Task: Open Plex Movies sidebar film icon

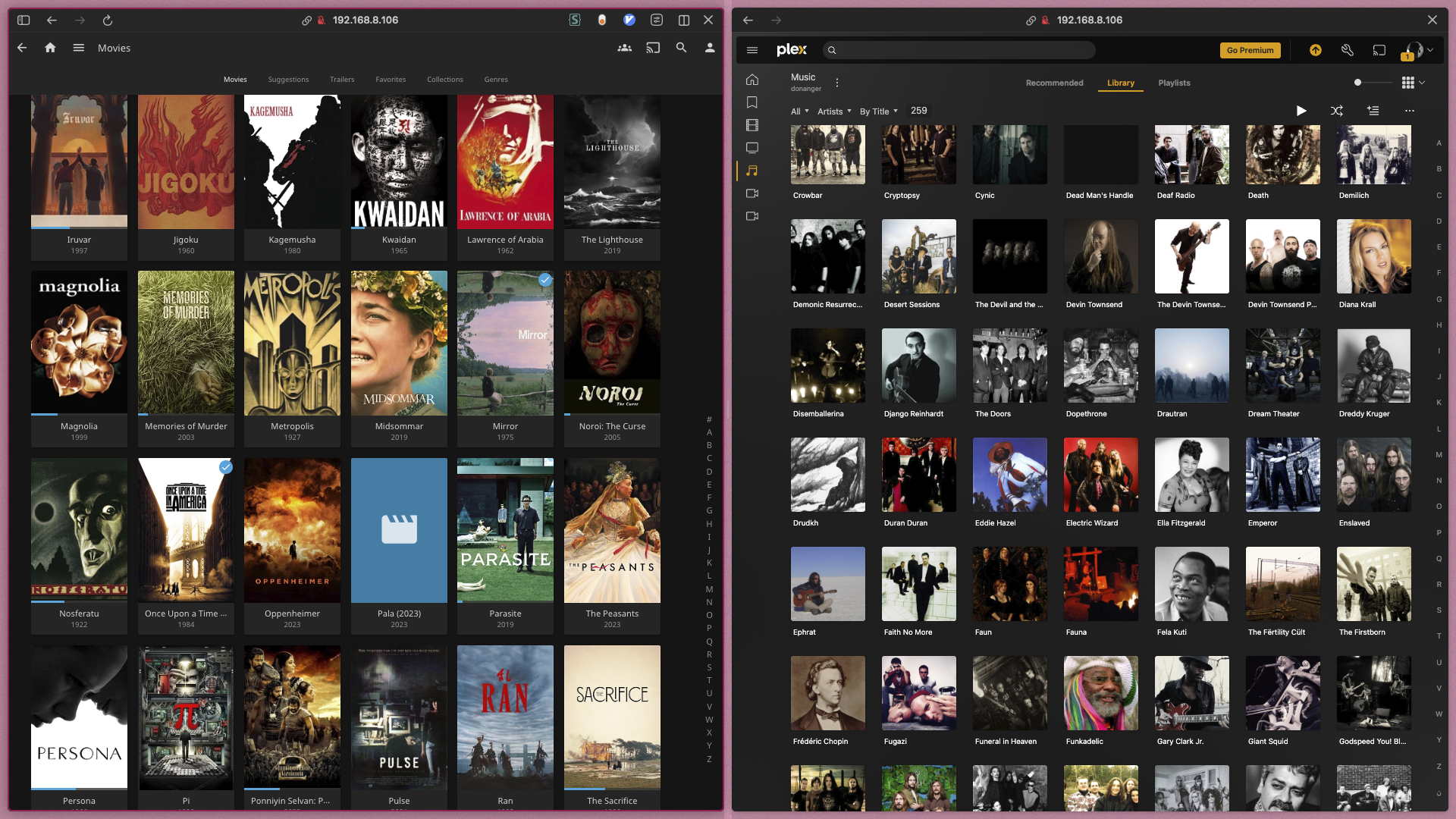Action: coord(752,125)
